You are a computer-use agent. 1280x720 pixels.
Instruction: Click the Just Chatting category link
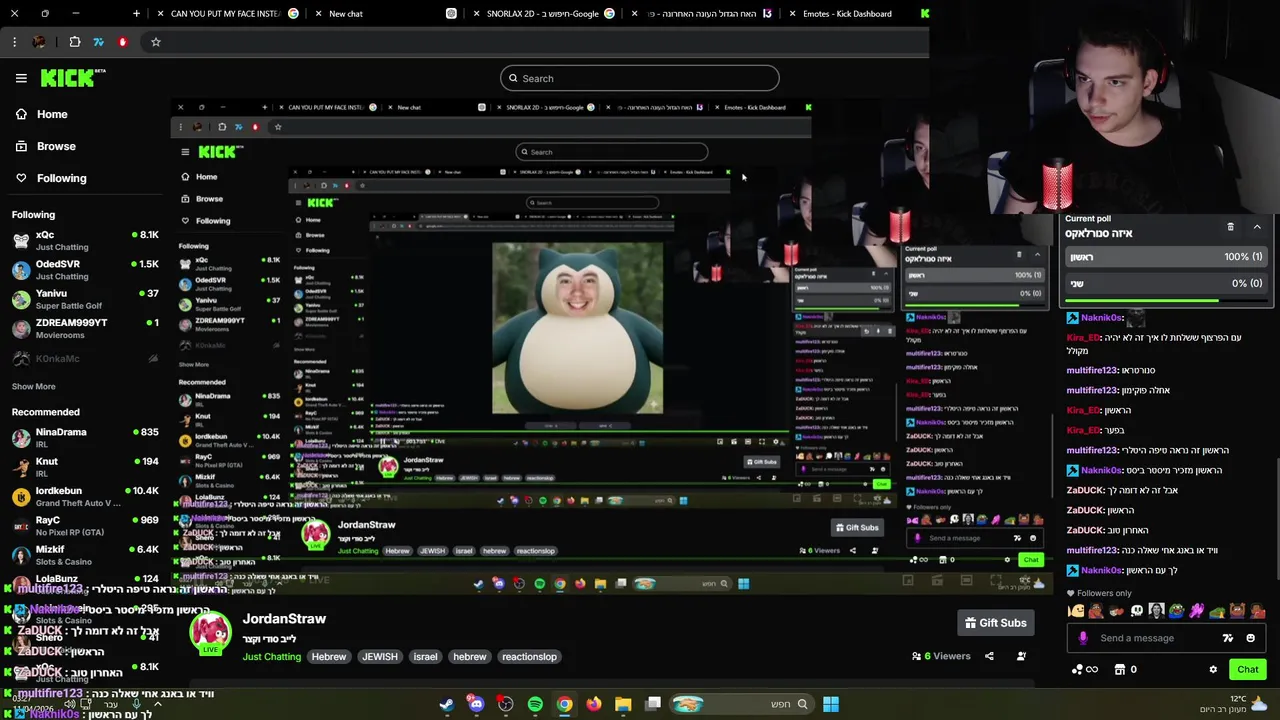(x=271, y=657)
